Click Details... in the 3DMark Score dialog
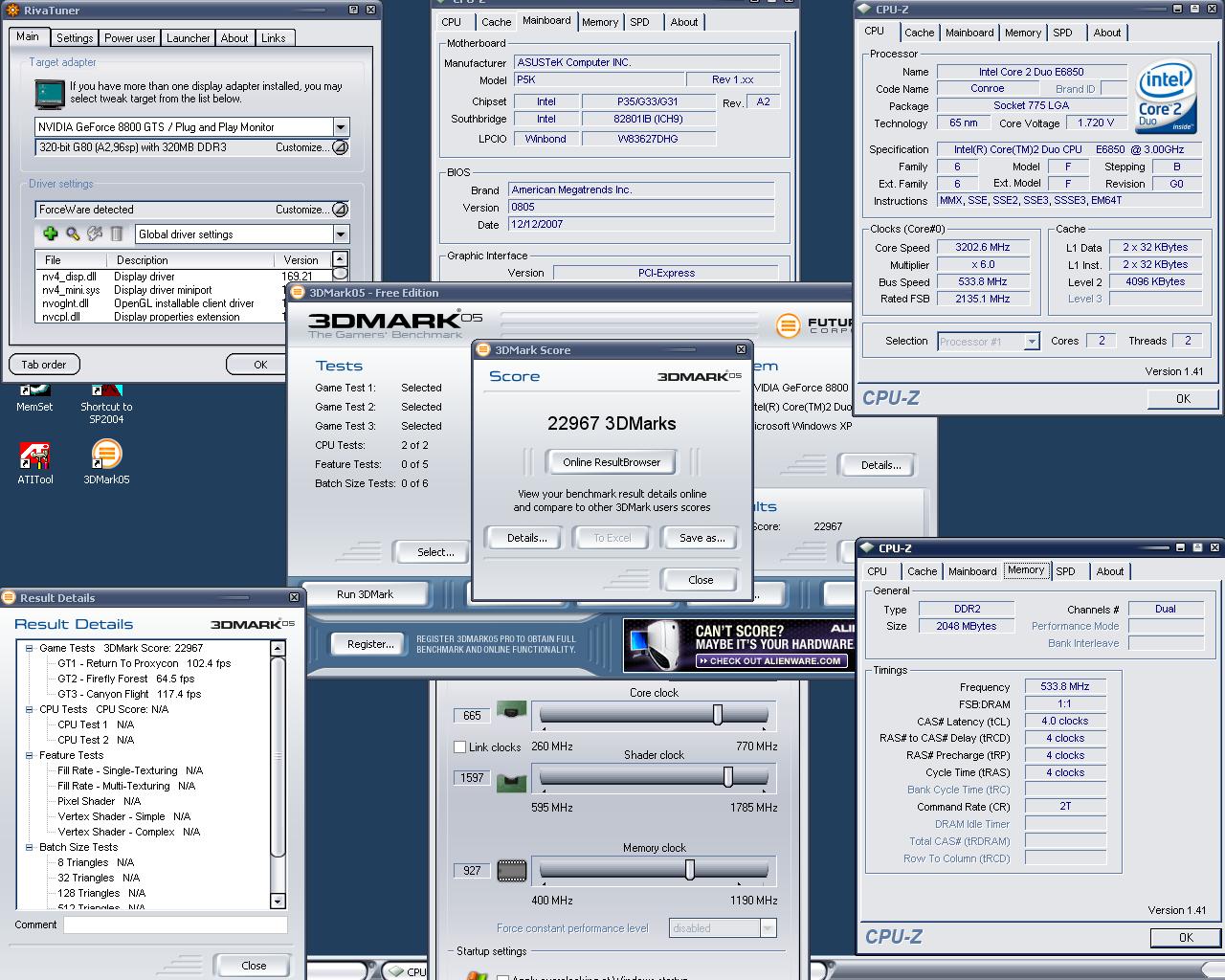 tap(526, 538)
